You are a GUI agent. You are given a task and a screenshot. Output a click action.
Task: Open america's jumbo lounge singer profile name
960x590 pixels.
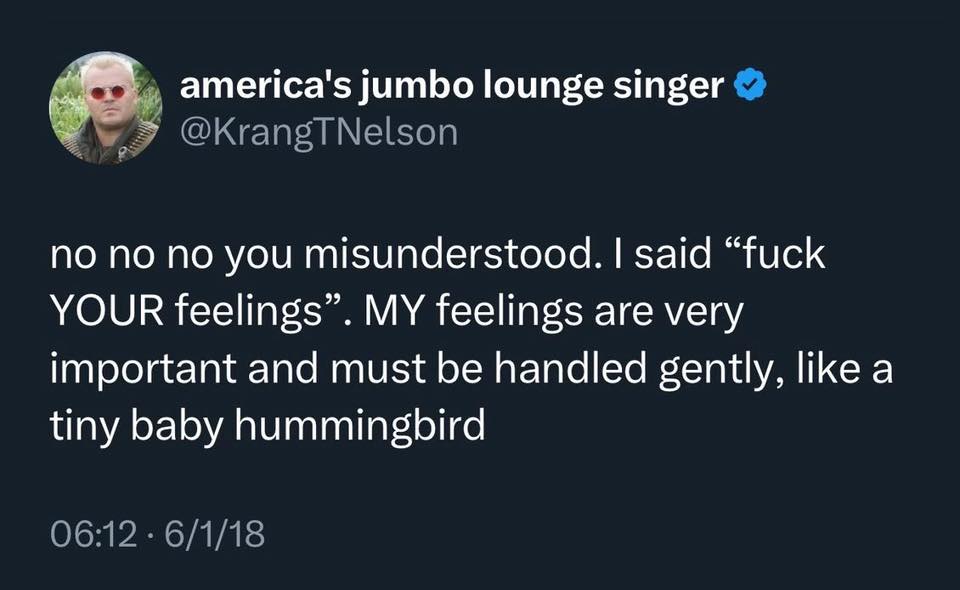tap(451, 88)
